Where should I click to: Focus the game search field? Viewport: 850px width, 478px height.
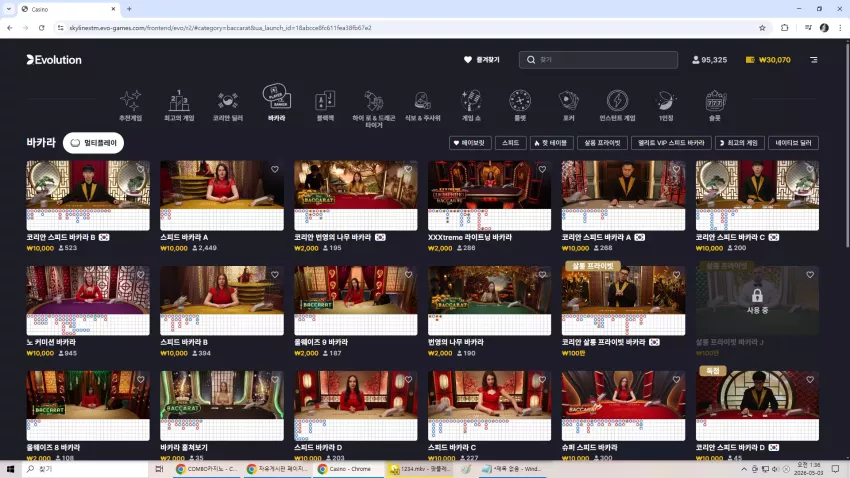point(598,60)
